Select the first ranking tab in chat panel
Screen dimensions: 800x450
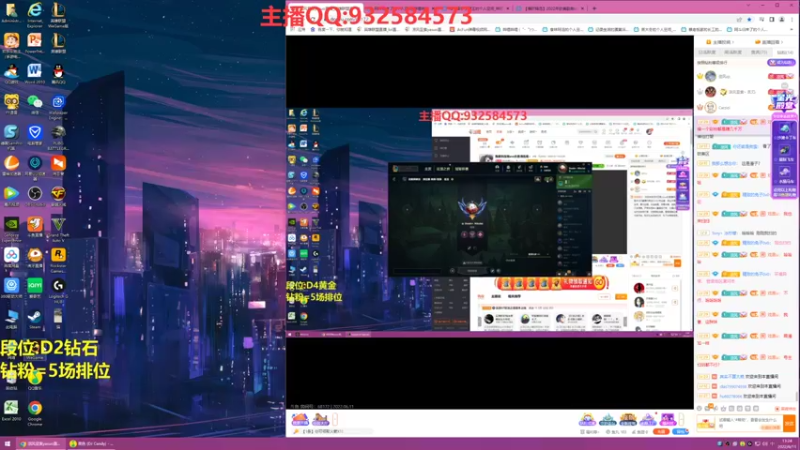[x=707, y=52]
